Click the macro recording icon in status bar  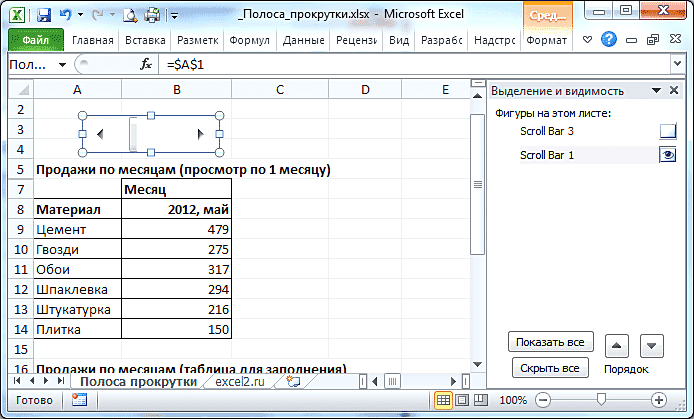pyautogui.click(x=79, y=400)
